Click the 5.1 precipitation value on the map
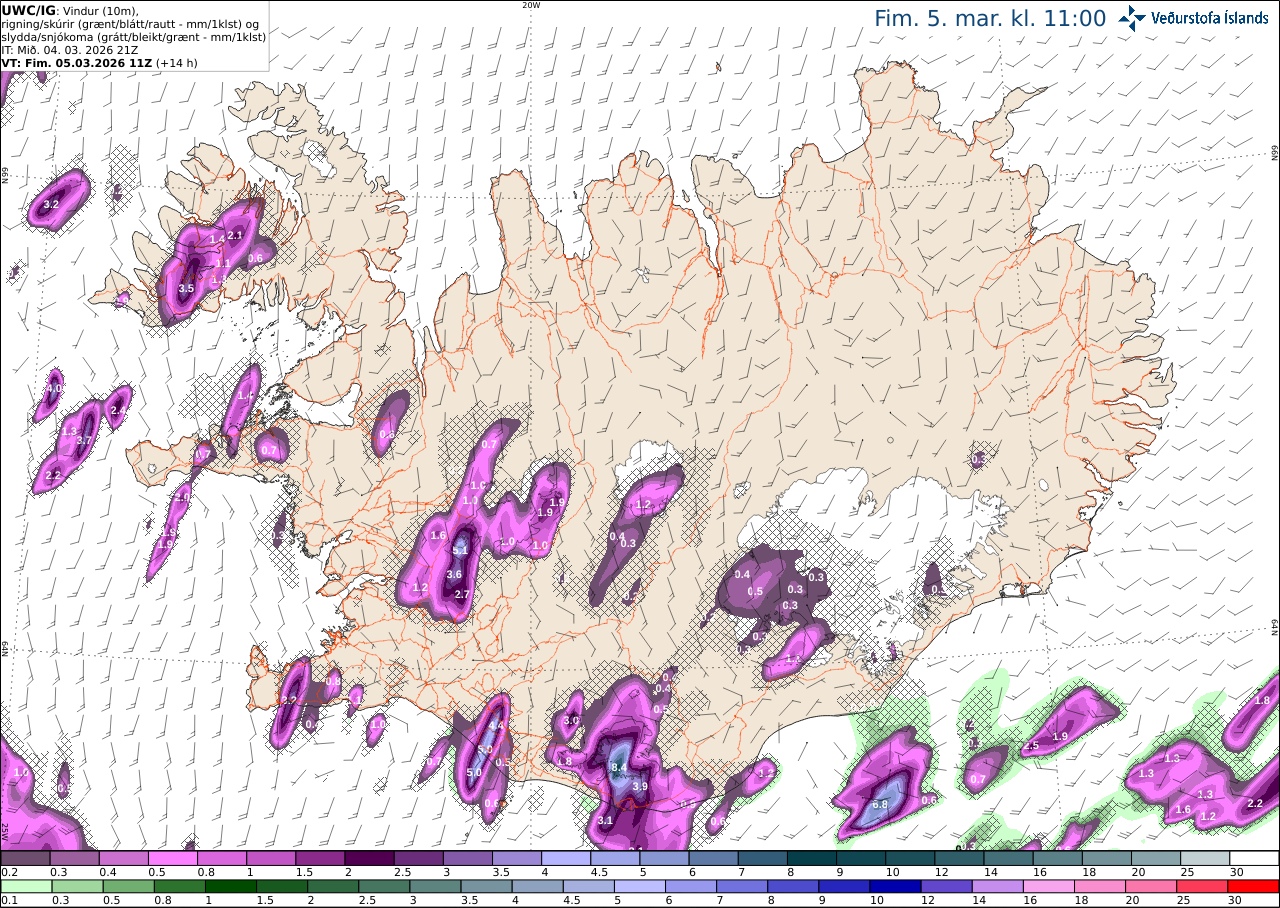The image size is (1280, 908). point(461,550)
